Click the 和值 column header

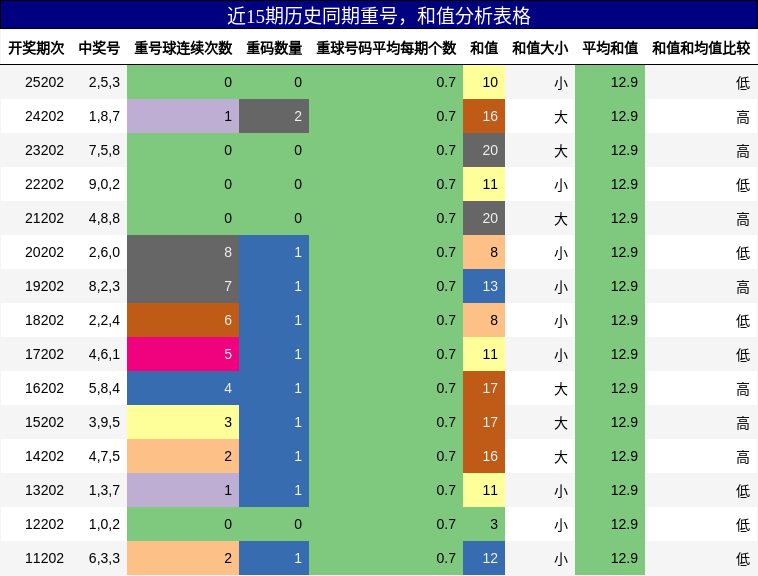click(x=484, y=48)
